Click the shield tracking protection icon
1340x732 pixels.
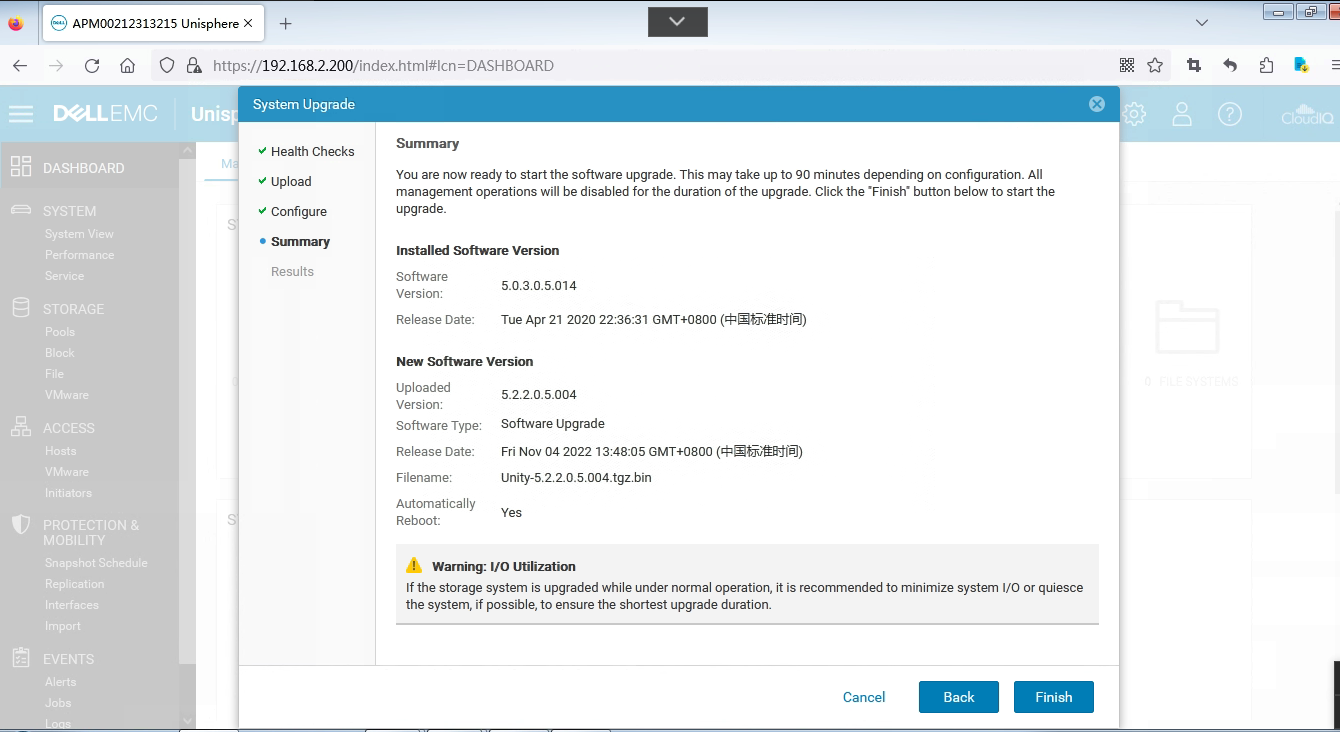pyautogui.click(x=168, y=66)
